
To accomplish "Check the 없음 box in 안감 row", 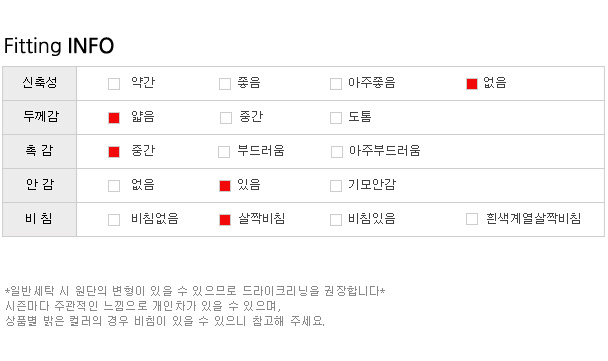I will point(114,186).
